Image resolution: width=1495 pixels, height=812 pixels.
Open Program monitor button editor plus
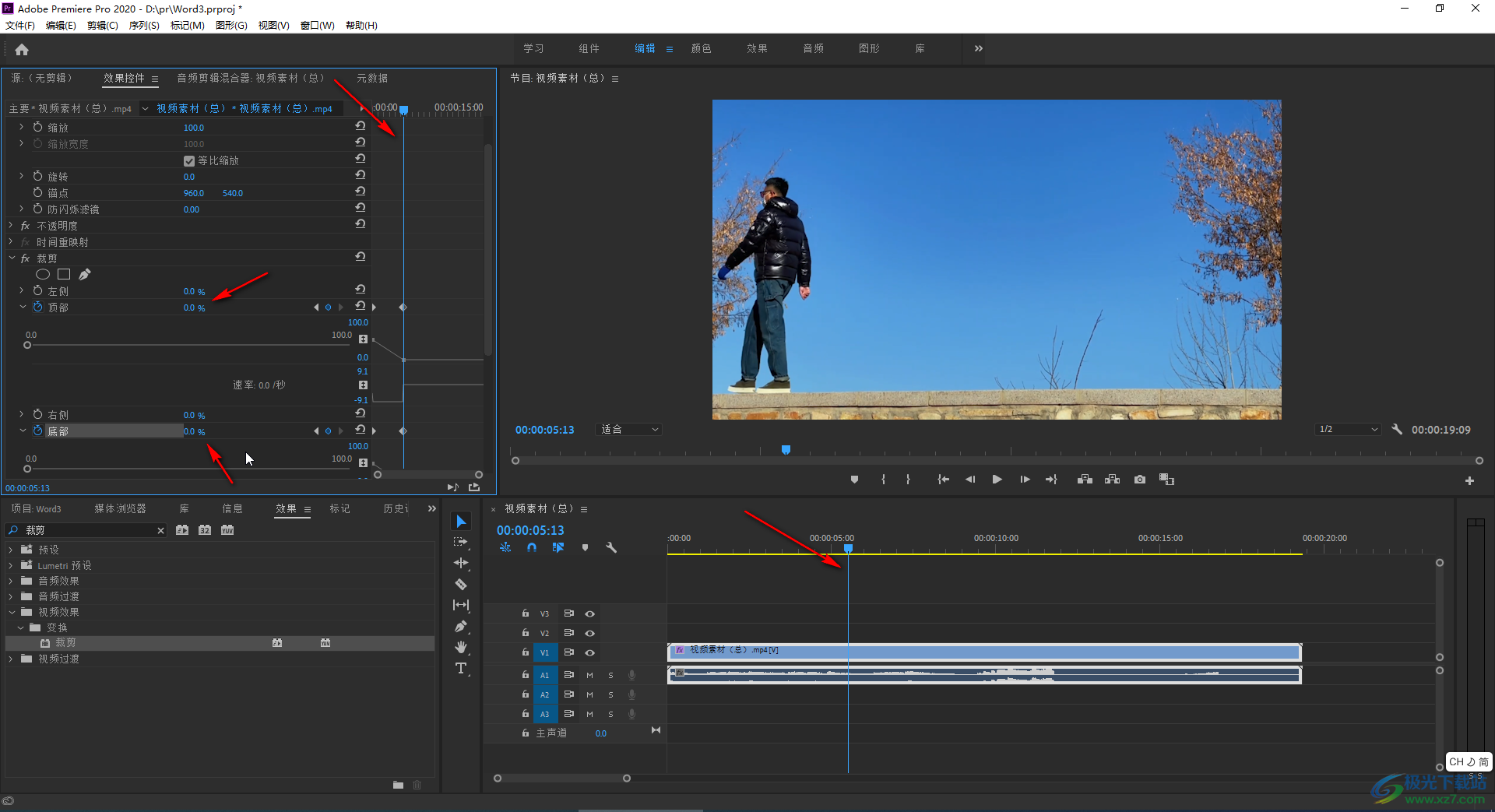pyautogui.click(x=1469, y=481)
